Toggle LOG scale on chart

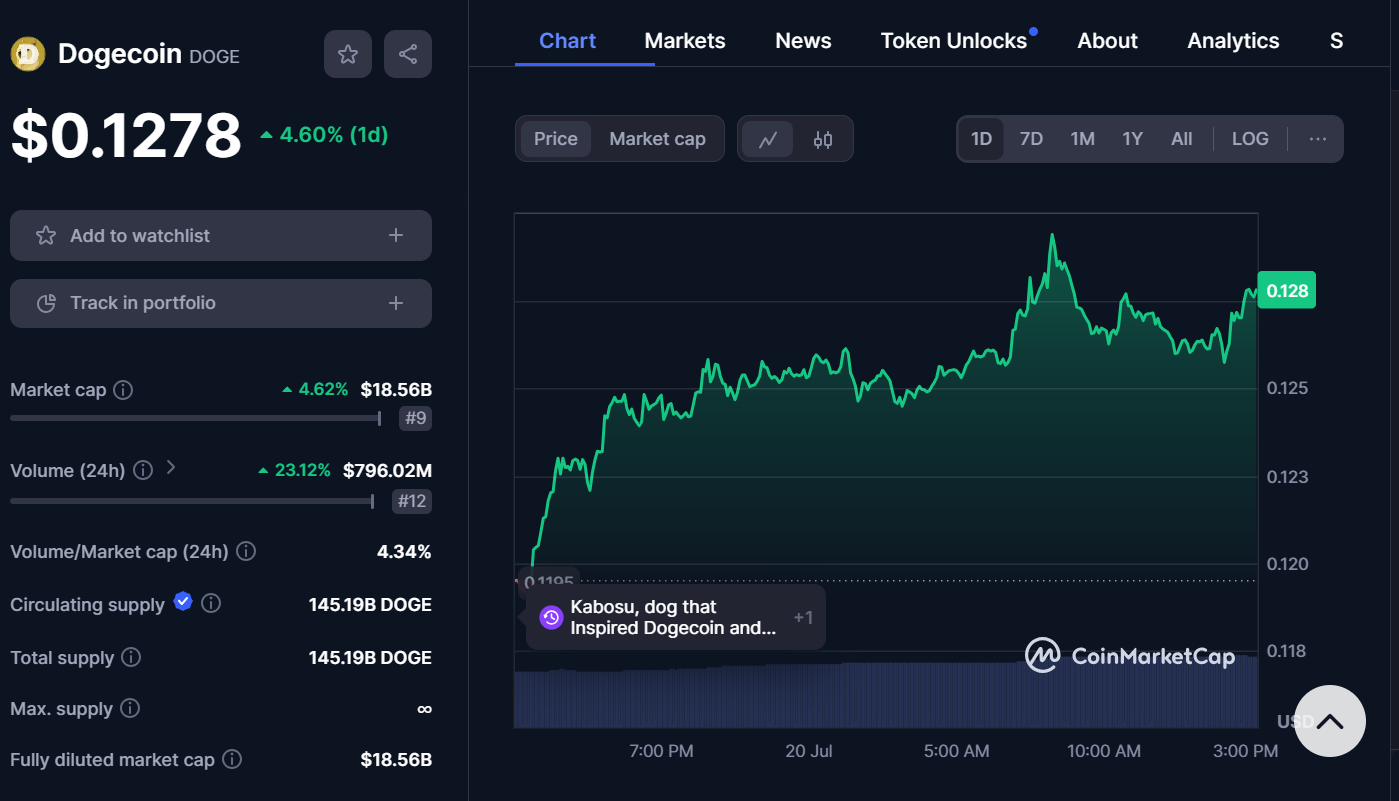click(x=1250, y=139)
